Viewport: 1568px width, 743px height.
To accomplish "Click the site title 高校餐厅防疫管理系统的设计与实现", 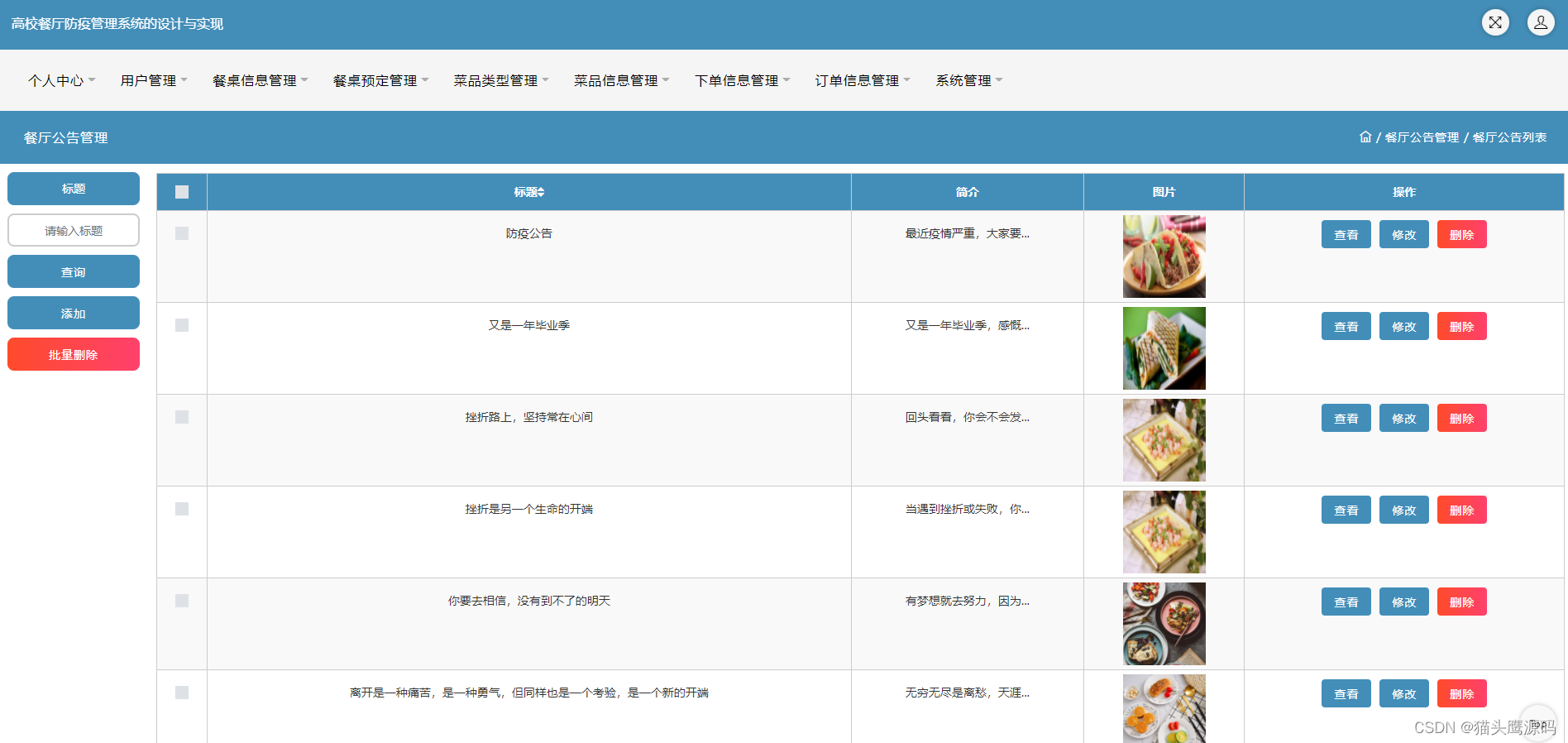I will coord(117,24).
